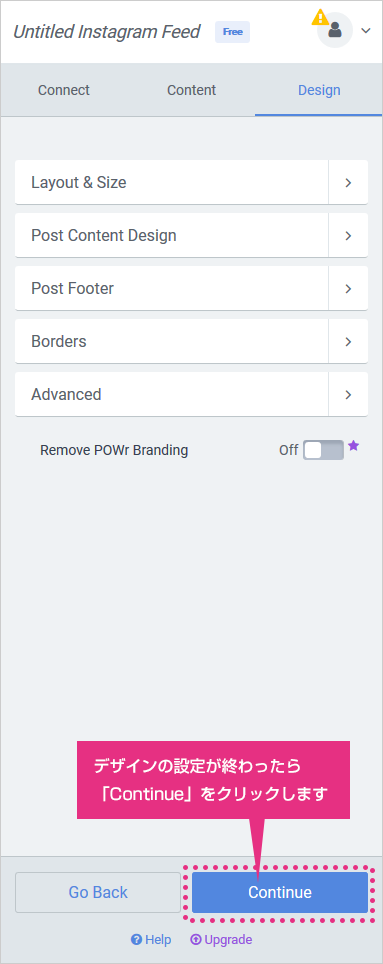Open the Layout & Size row label
The width and height of the screenshot is (383, 964).
pos(79,183)
